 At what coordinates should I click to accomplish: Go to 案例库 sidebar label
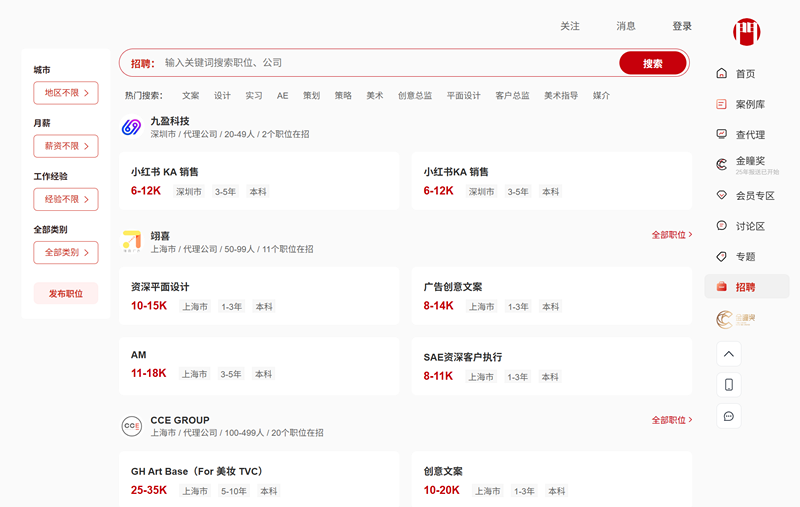coord(750,105)
